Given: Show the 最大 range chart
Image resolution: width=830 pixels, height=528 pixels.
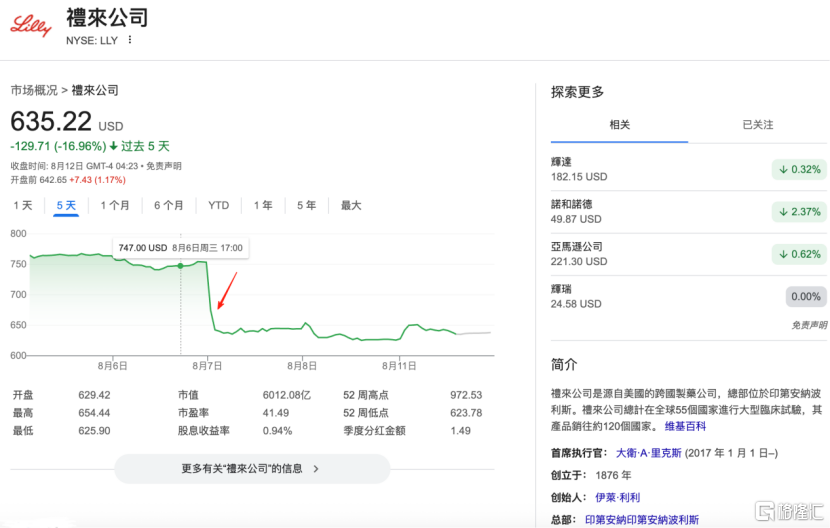Looking at the screenshot, I should tap(351, 205).
